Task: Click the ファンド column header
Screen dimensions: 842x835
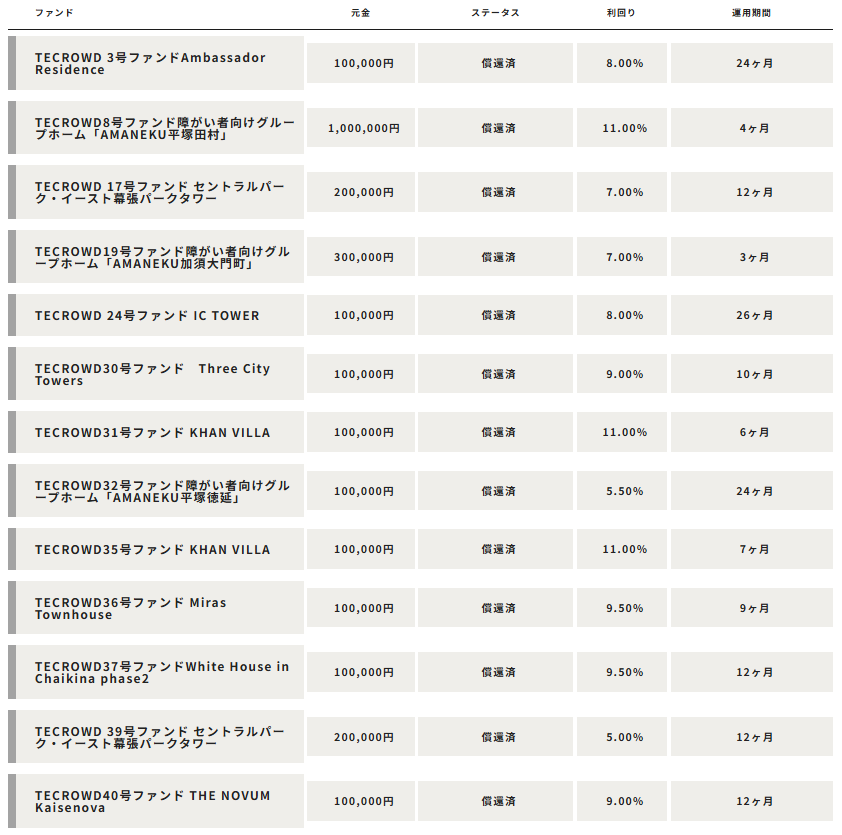Action: tap(54, 13)
